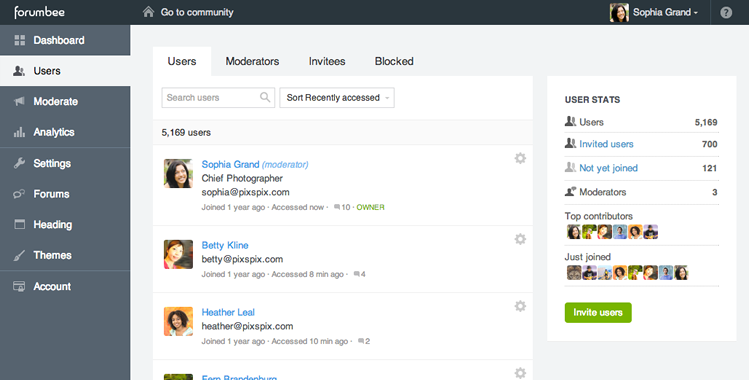Open Settings in the sidebar

pos(65,163)
